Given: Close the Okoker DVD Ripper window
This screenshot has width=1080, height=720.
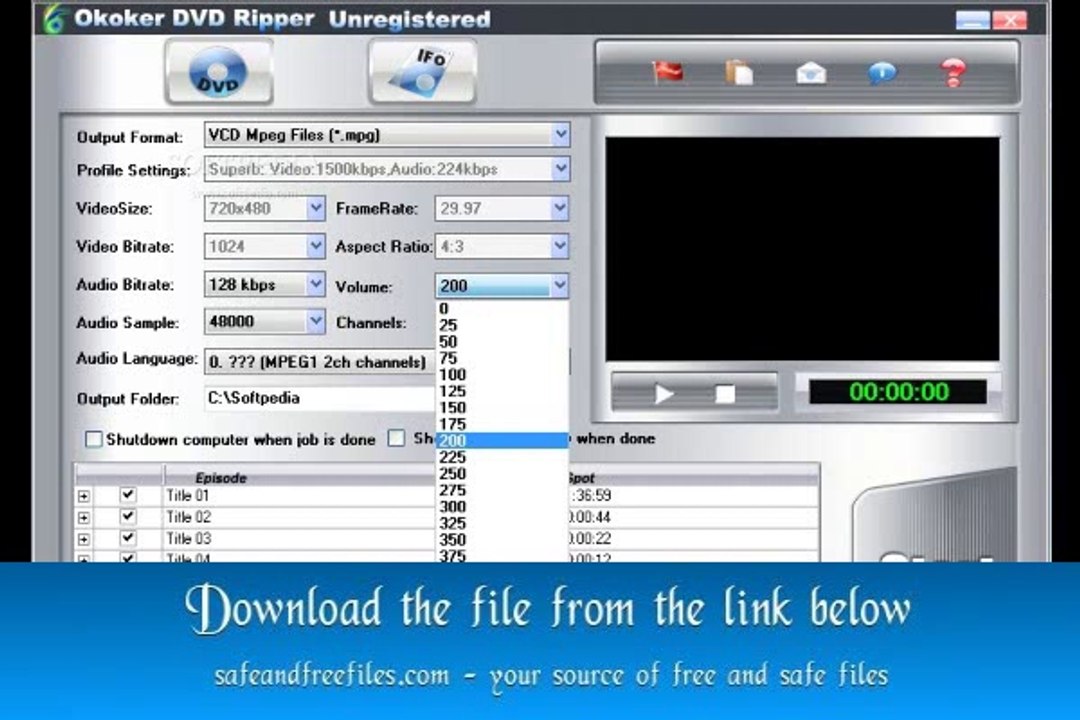Looking at the screenshot, I should pyautogui.click(x=1010, y=20).
